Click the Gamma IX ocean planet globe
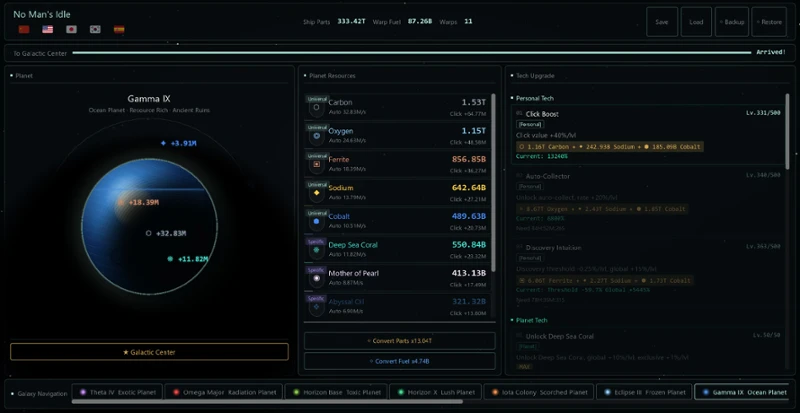 coord(149,226)
